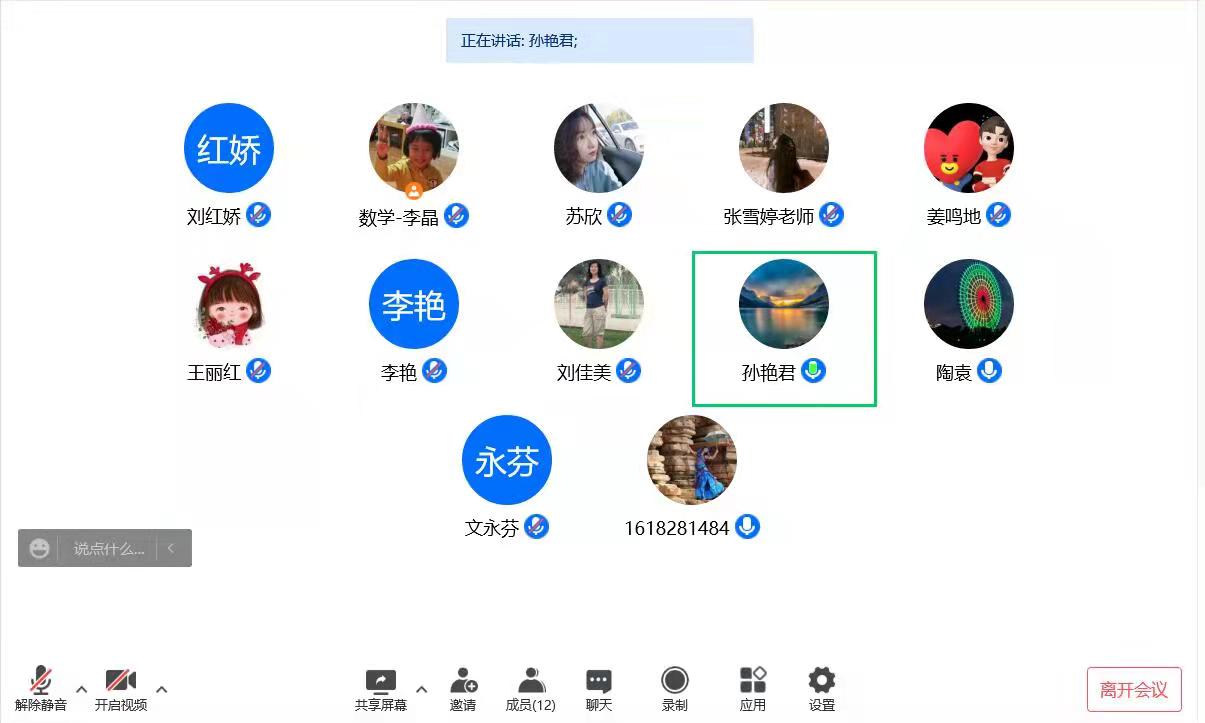The width and height of the screenshot is (1205, 723).
Task: Click the 离开会议 leave meeting button
Action: pyautogui.click(x=1134, y=689)
